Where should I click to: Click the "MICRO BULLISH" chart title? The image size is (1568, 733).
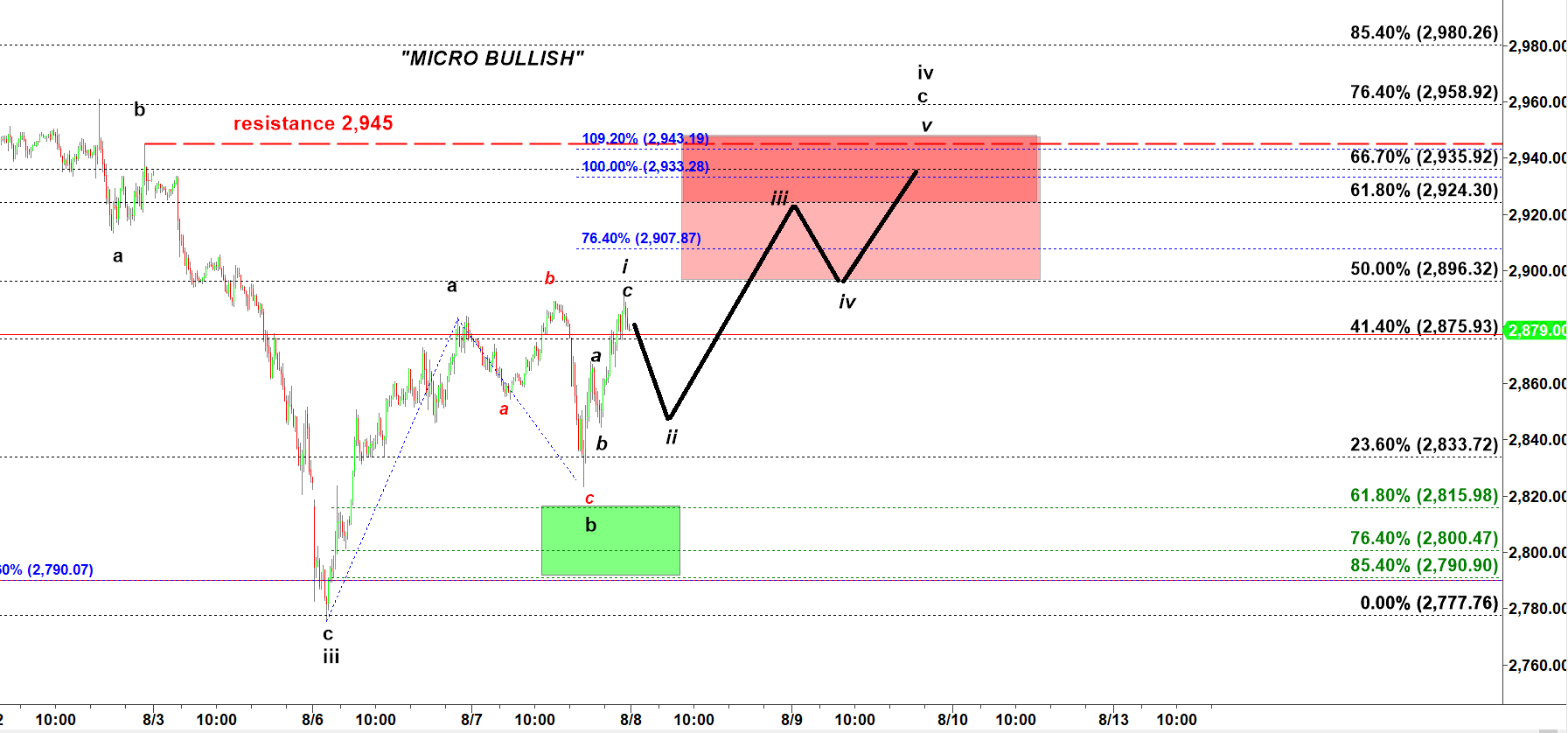(x=492, y=59)
